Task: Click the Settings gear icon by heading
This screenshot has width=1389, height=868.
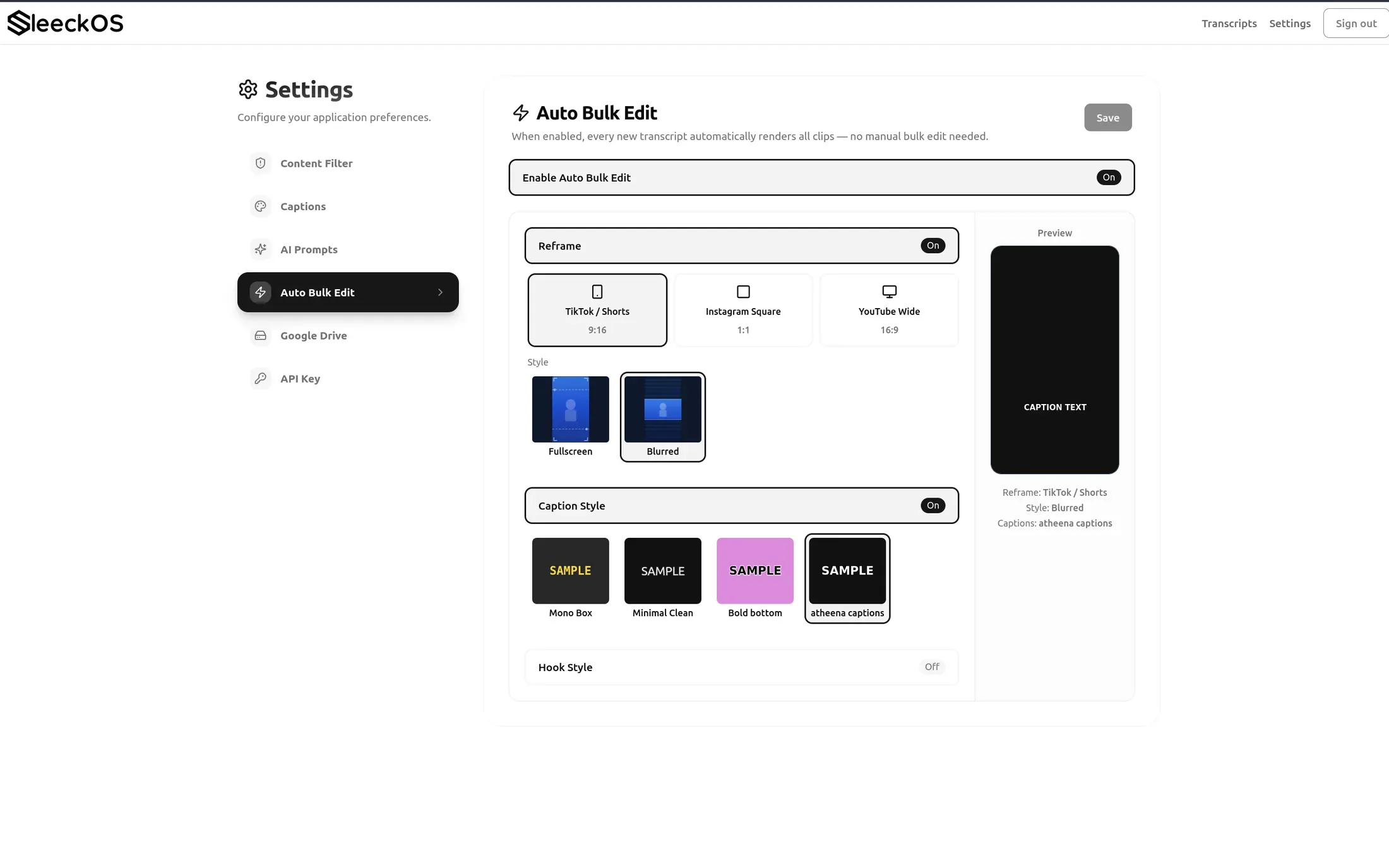Action: (248, 89)
